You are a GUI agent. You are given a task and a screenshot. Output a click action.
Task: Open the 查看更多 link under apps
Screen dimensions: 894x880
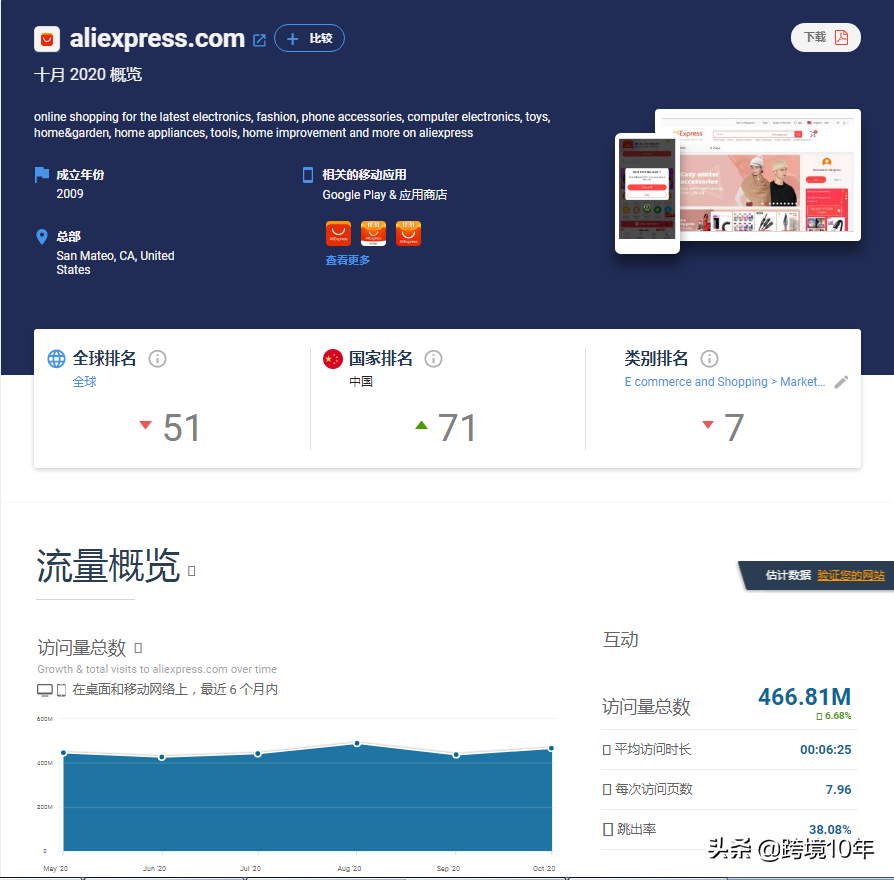click(347, 260)
